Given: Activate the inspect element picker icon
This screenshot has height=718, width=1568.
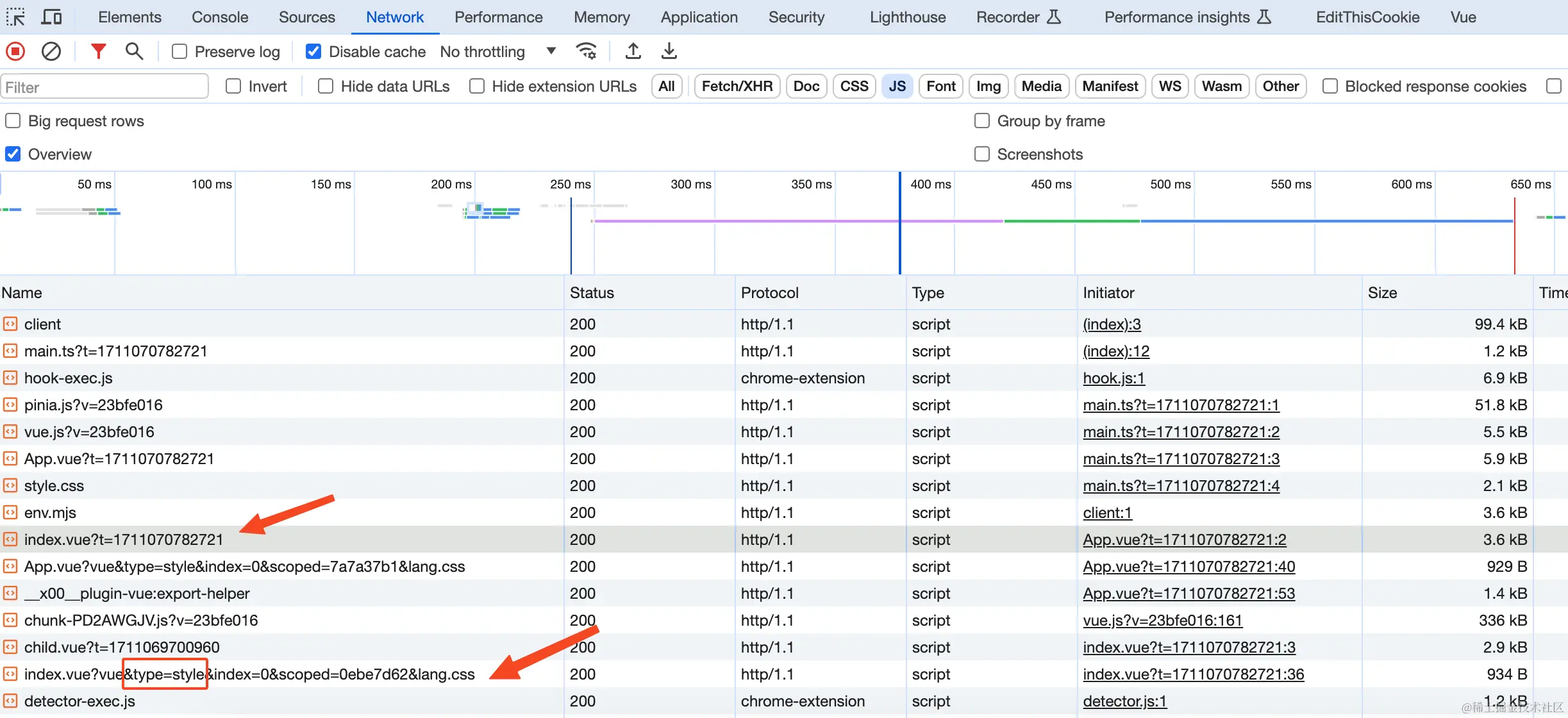Looking at the screenshot, I should [x=15, y=17].
